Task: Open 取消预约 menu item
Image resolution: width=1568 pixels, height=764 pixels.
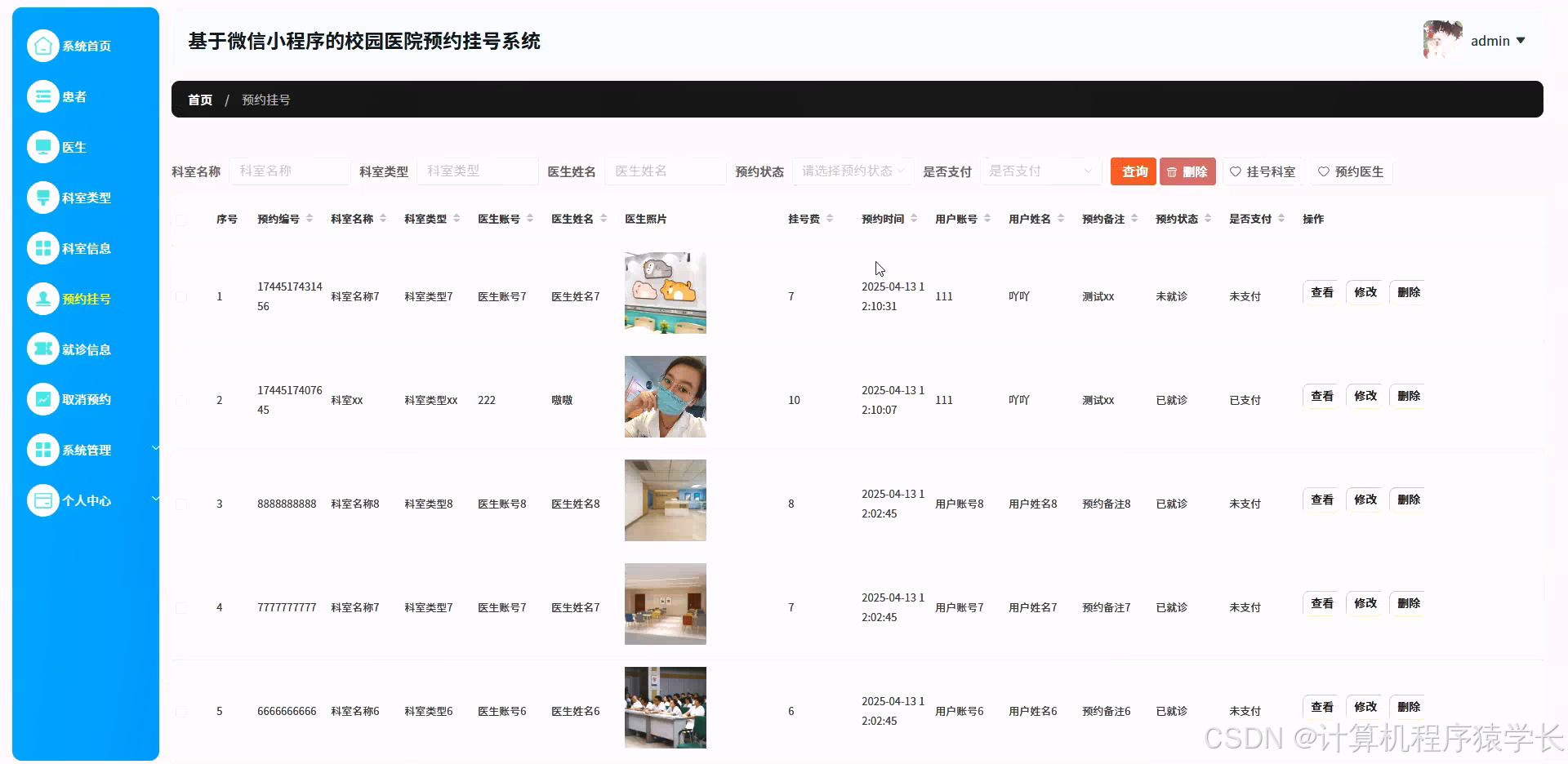Action: point(86,399)
